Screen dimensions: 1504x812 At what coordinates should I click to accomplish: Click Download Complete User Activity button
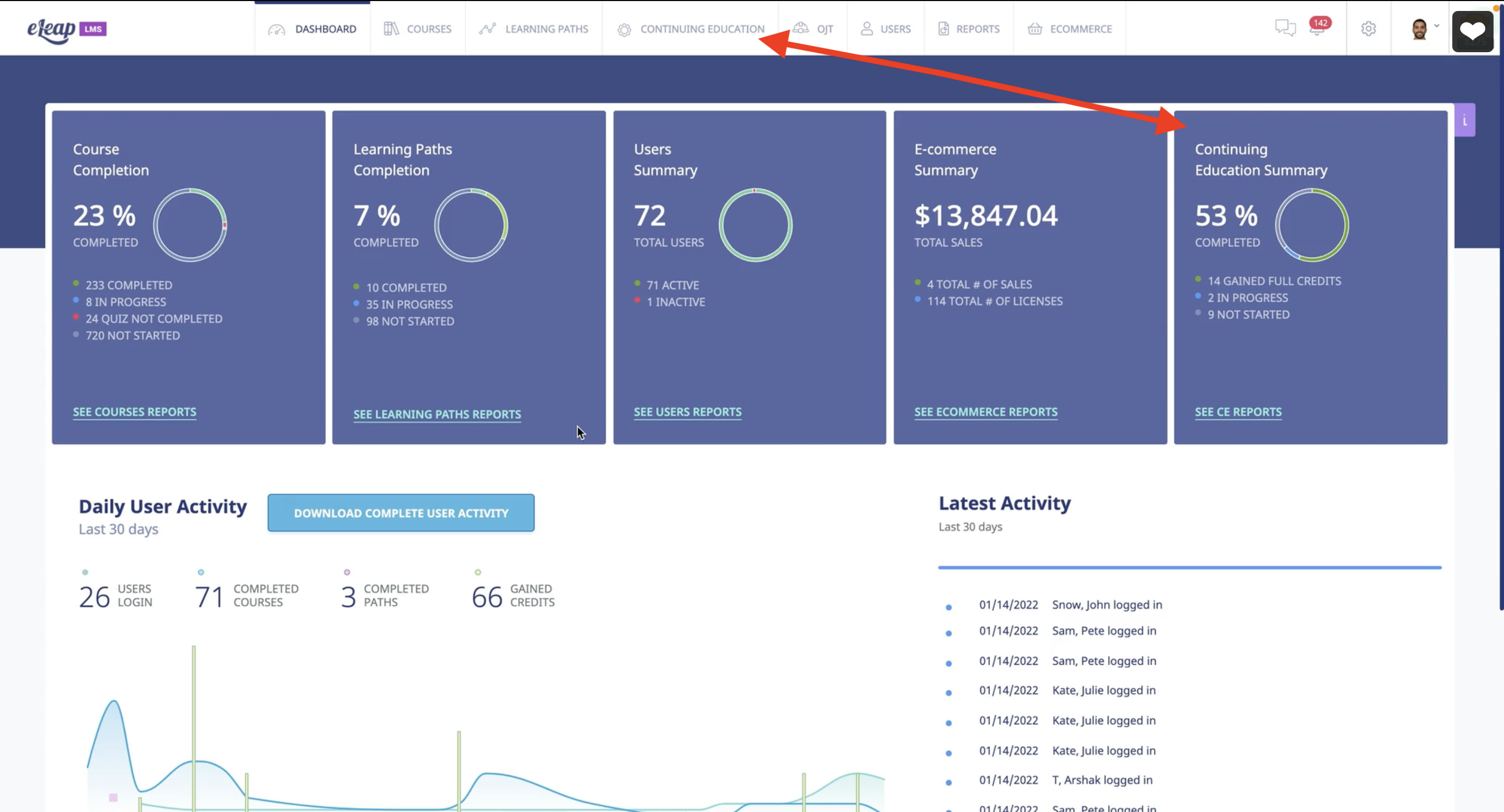(x=401, y=513)
